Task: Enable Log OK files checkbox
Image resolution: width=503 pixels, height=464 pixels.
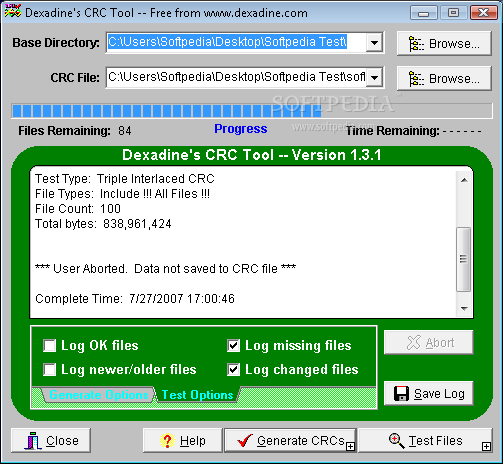Action: [x=50, y=346]
